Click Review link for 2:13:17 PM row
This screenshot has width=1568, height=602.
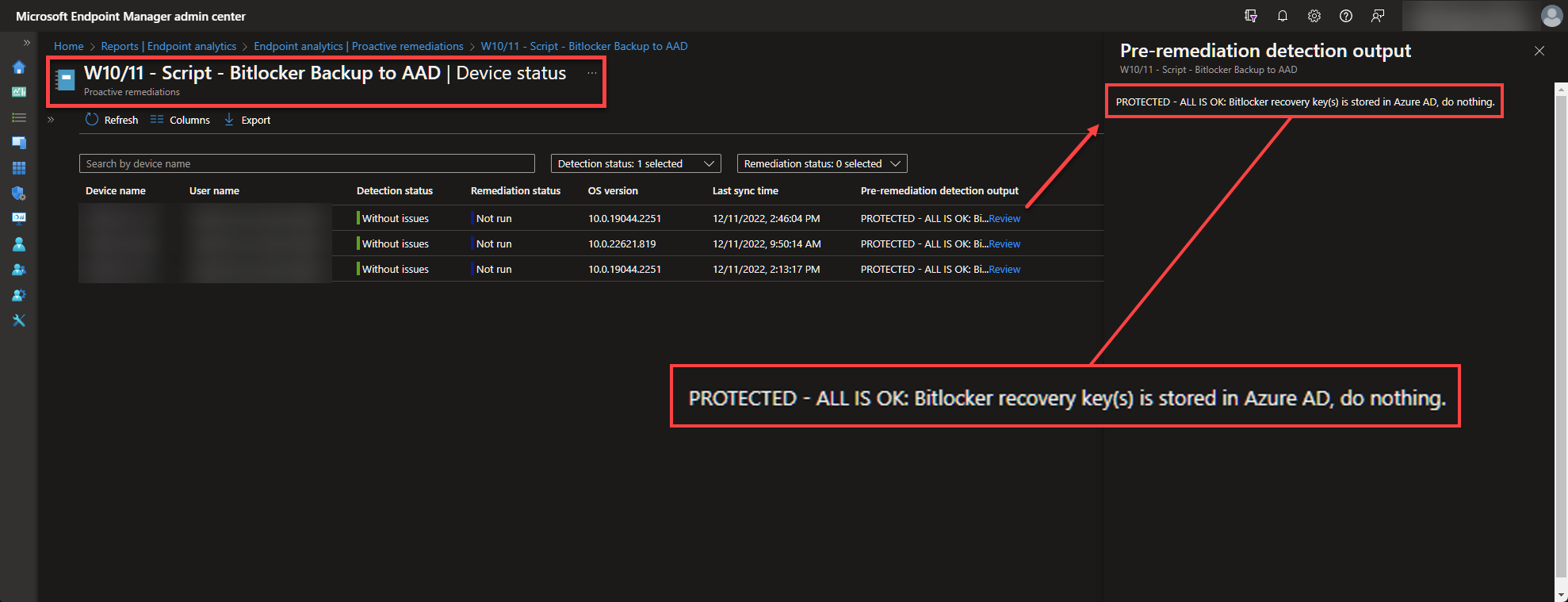[1004, 269]
